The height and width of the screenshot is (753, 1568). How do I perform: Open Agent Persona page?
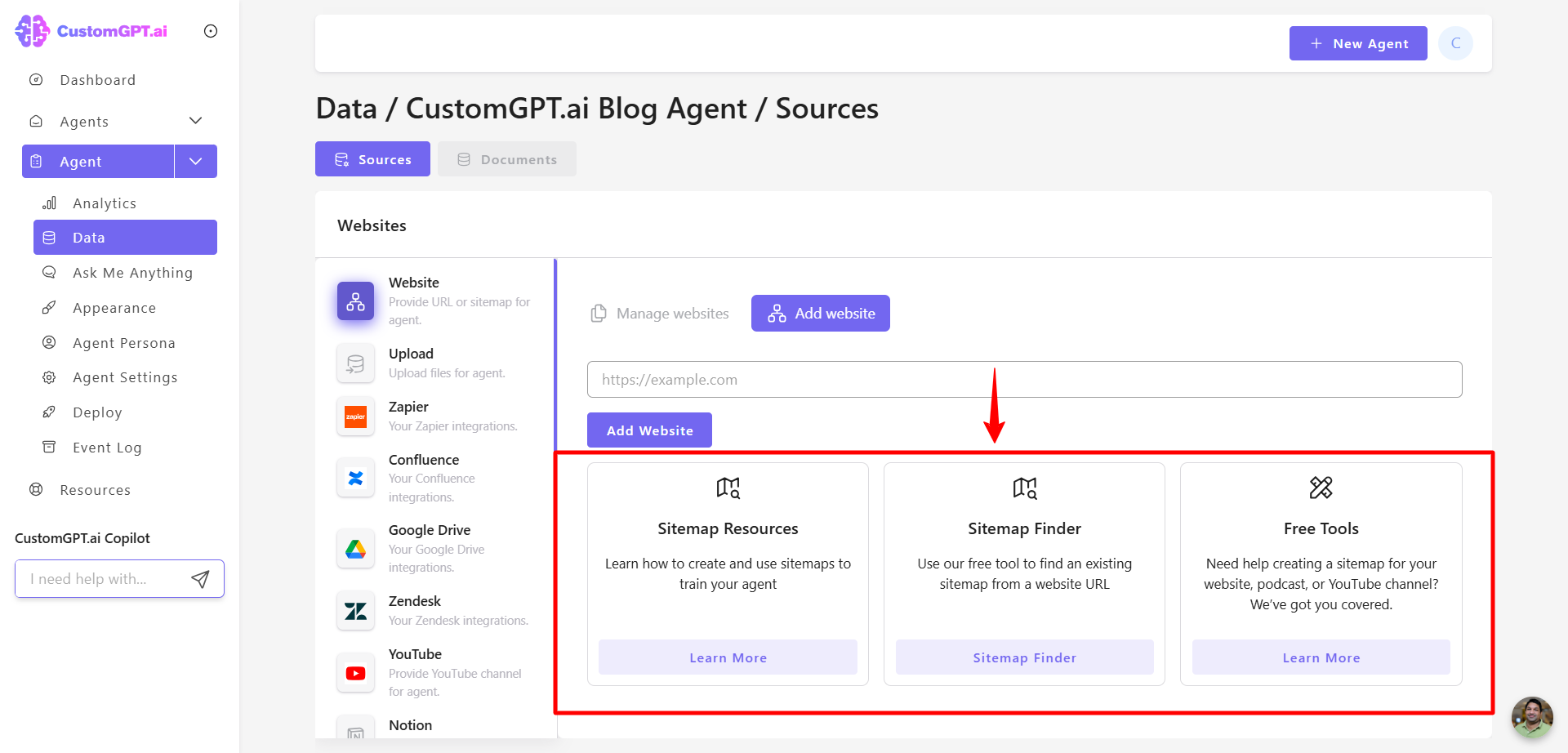pyautogui.click(x=124, y=343)
